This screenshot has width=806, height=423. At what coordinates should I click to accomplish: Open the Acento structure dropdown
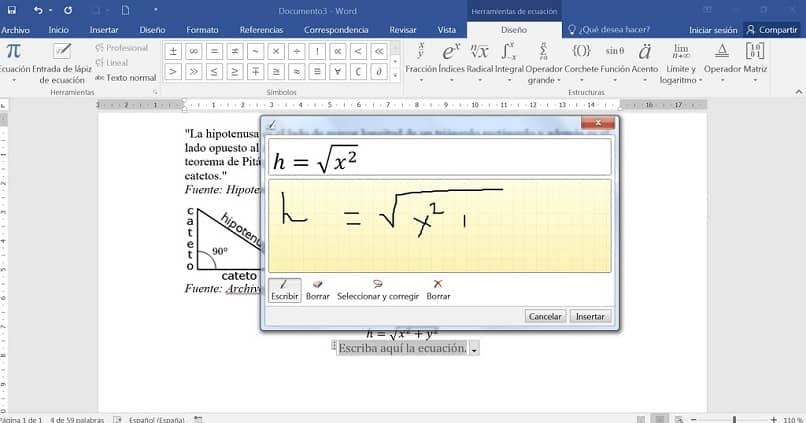[x=645, y=63]
